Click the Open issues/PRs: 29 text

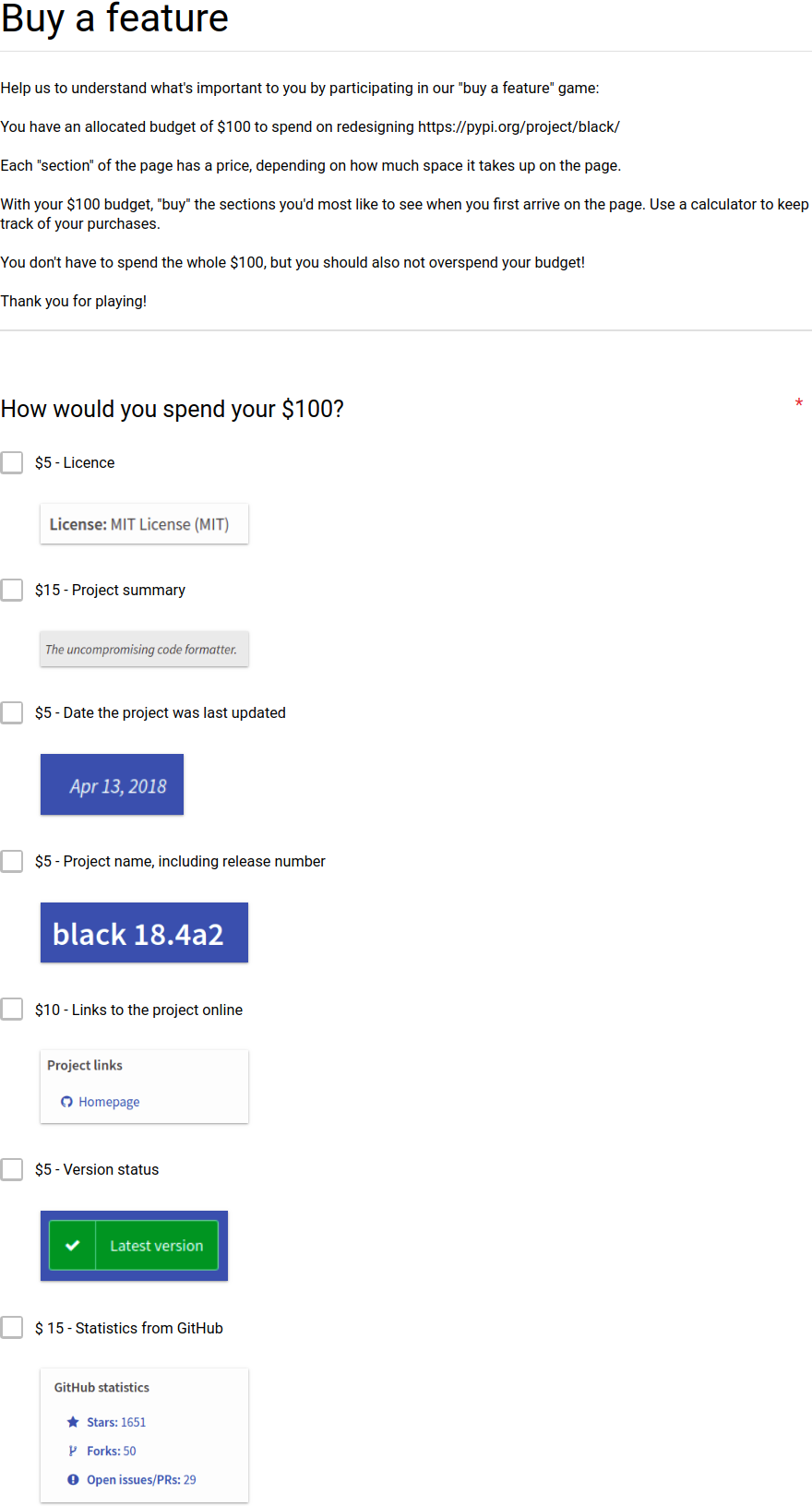pyautogui.click(x=141, y=1479)
